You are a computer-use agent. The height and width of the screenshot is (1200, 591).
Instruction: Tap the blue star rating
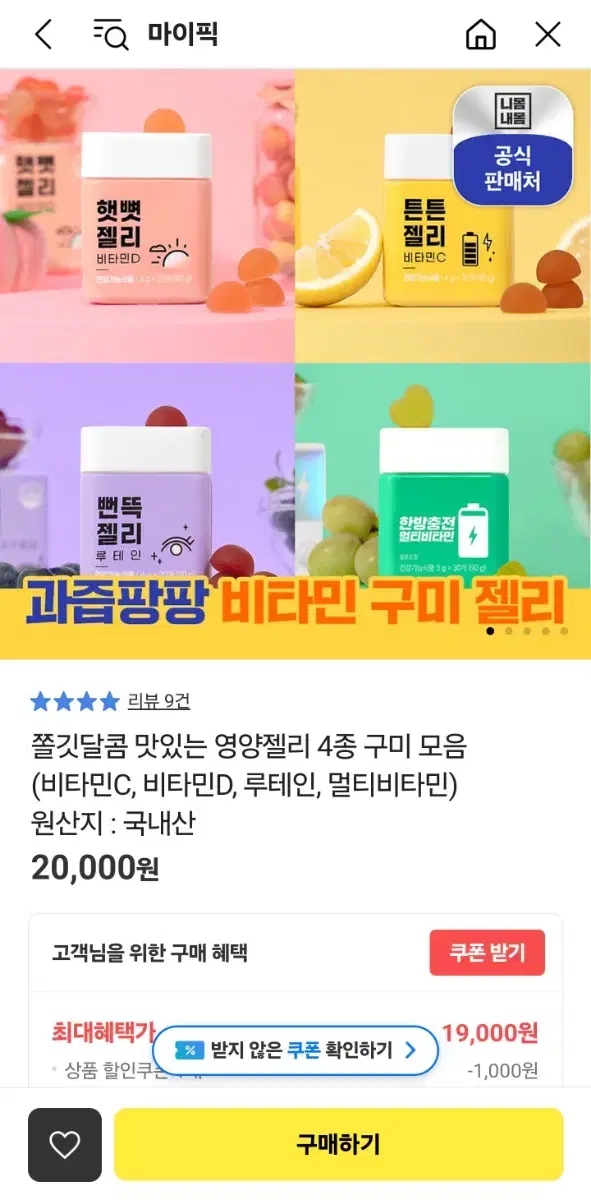(75, 701)
